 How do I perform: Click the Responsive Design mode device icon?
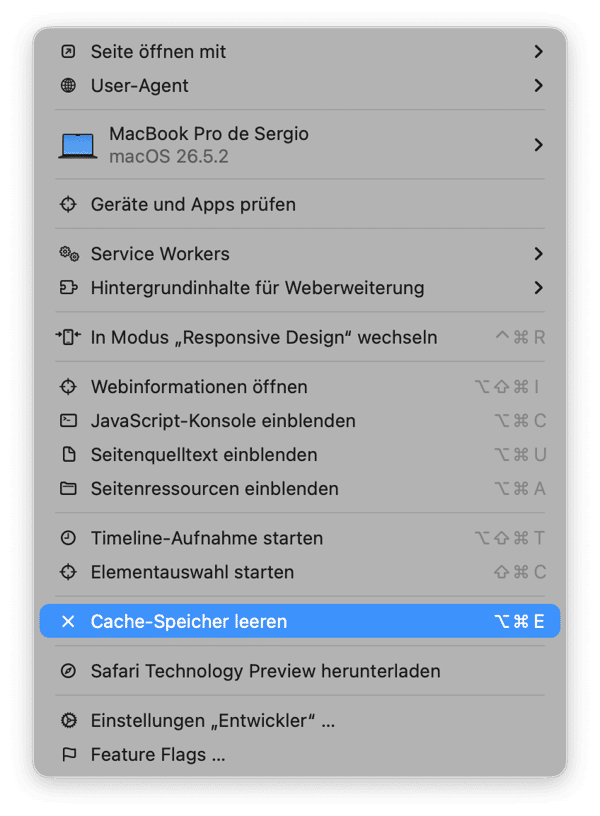[68, 337]
